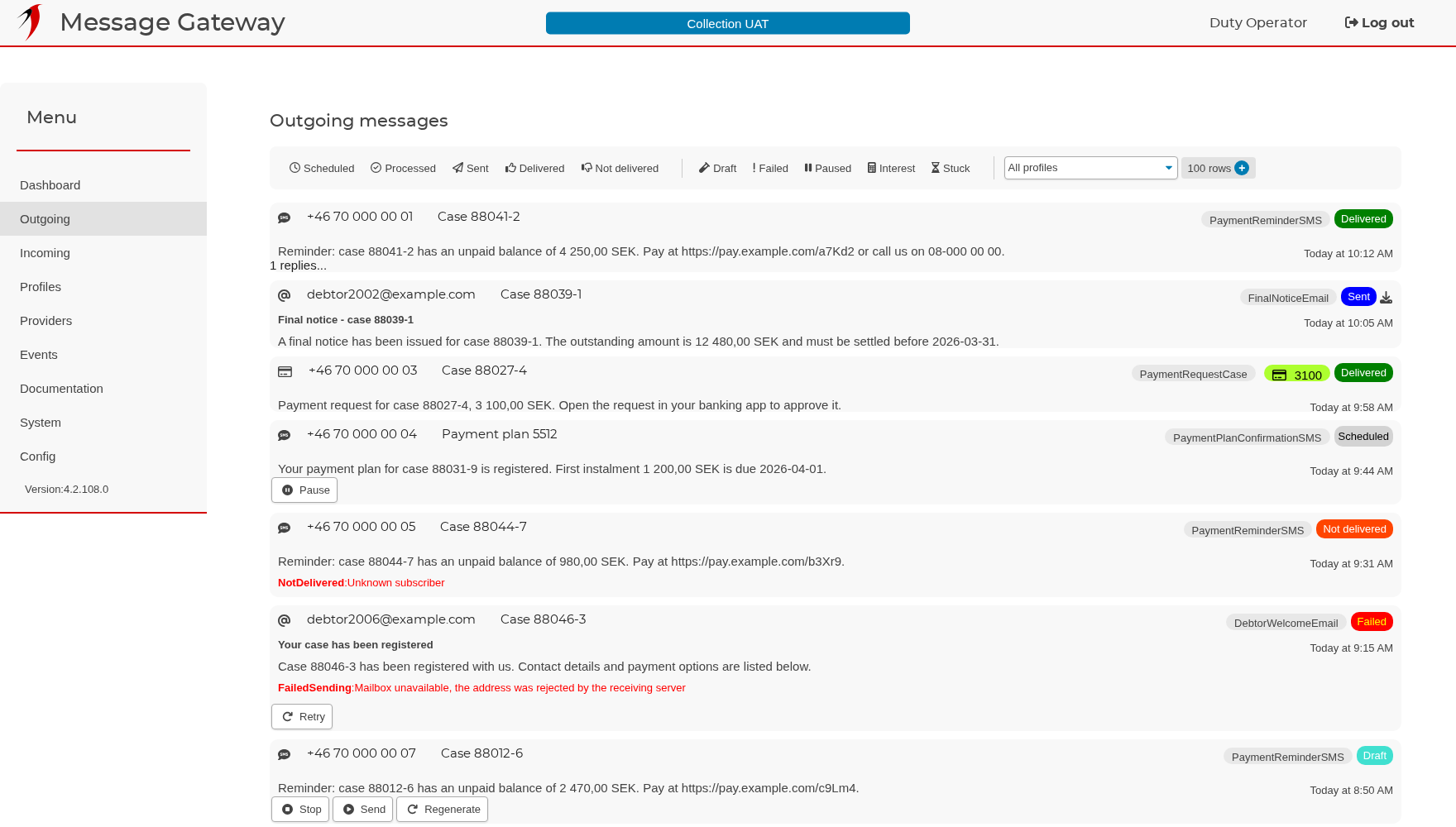Open the All profiles dropdown
The height and width of the screenshot is (827, 1456).
point(1090,168)
